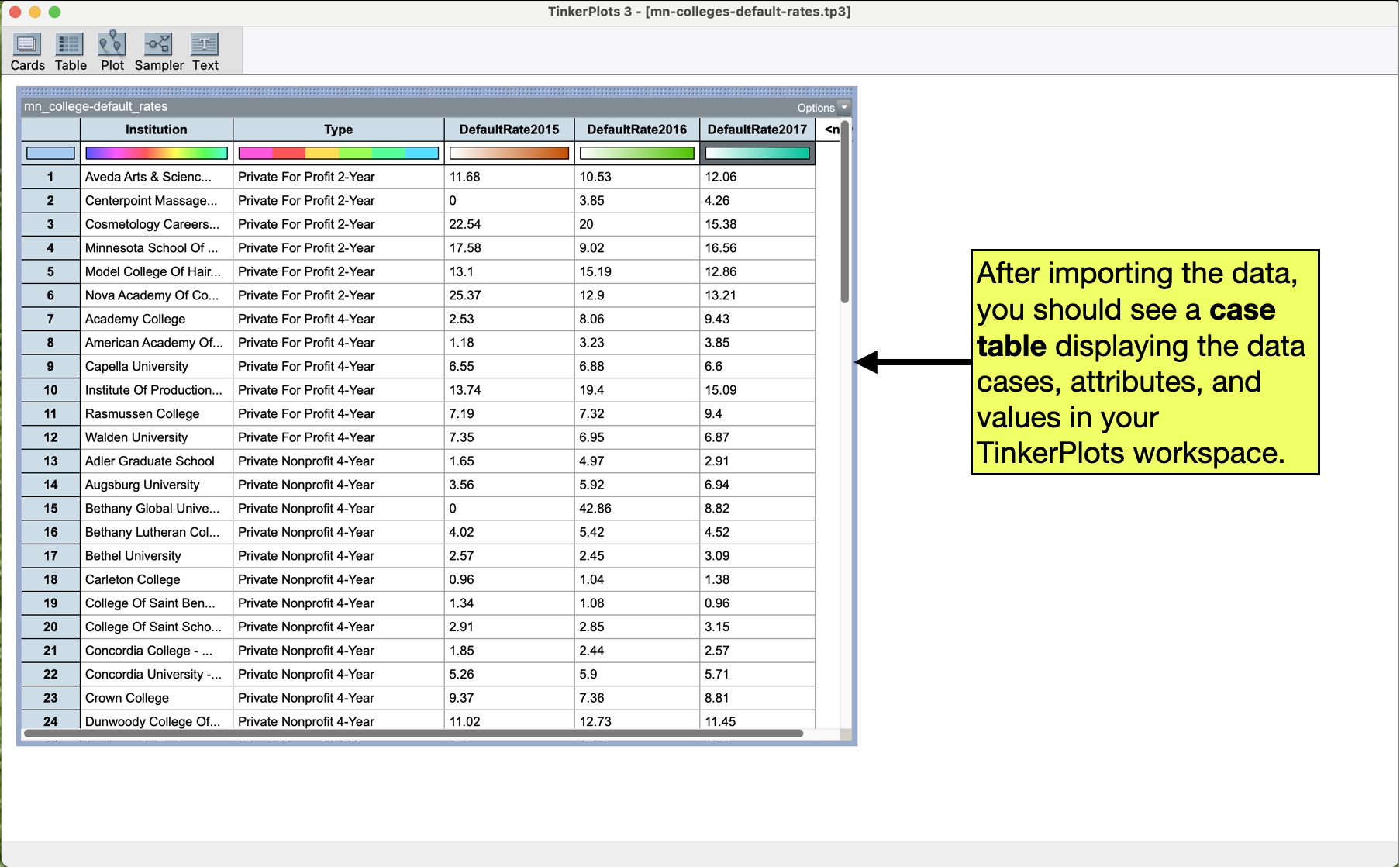Click the Institution column header
The height and width of the screenshot is (867, 1400).
156,130
